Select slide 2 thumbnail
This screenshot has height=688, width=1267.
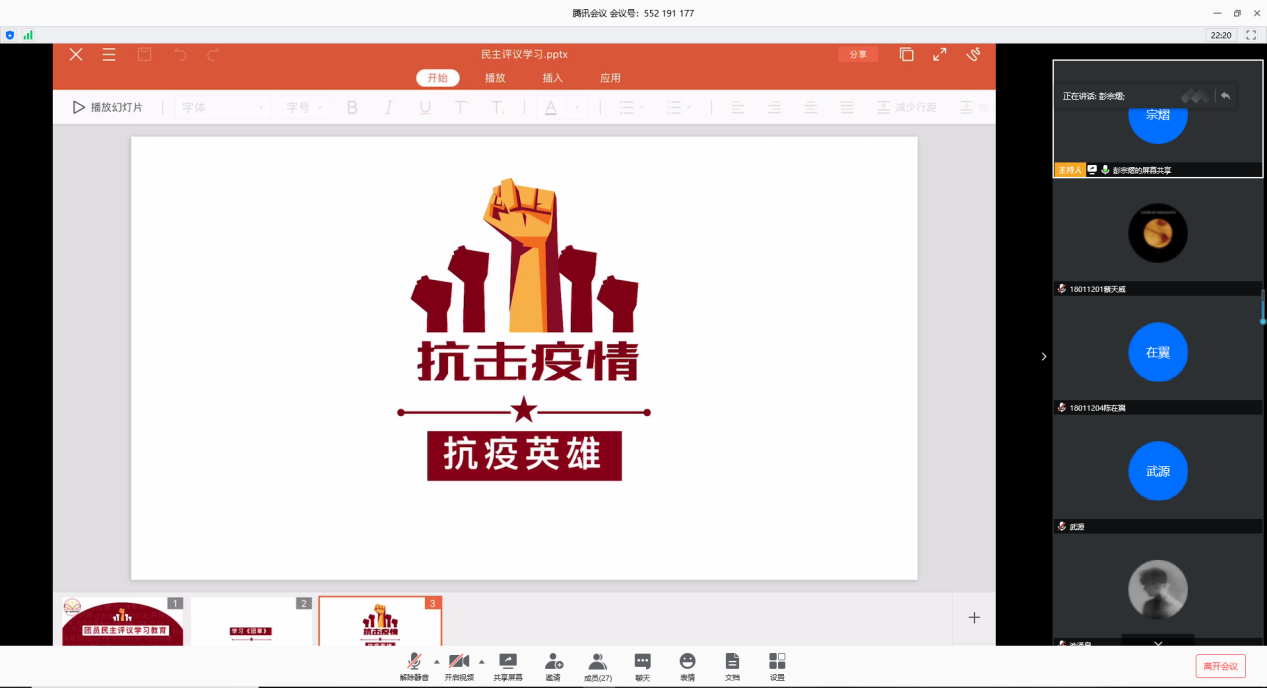click(x=251, y=621)
